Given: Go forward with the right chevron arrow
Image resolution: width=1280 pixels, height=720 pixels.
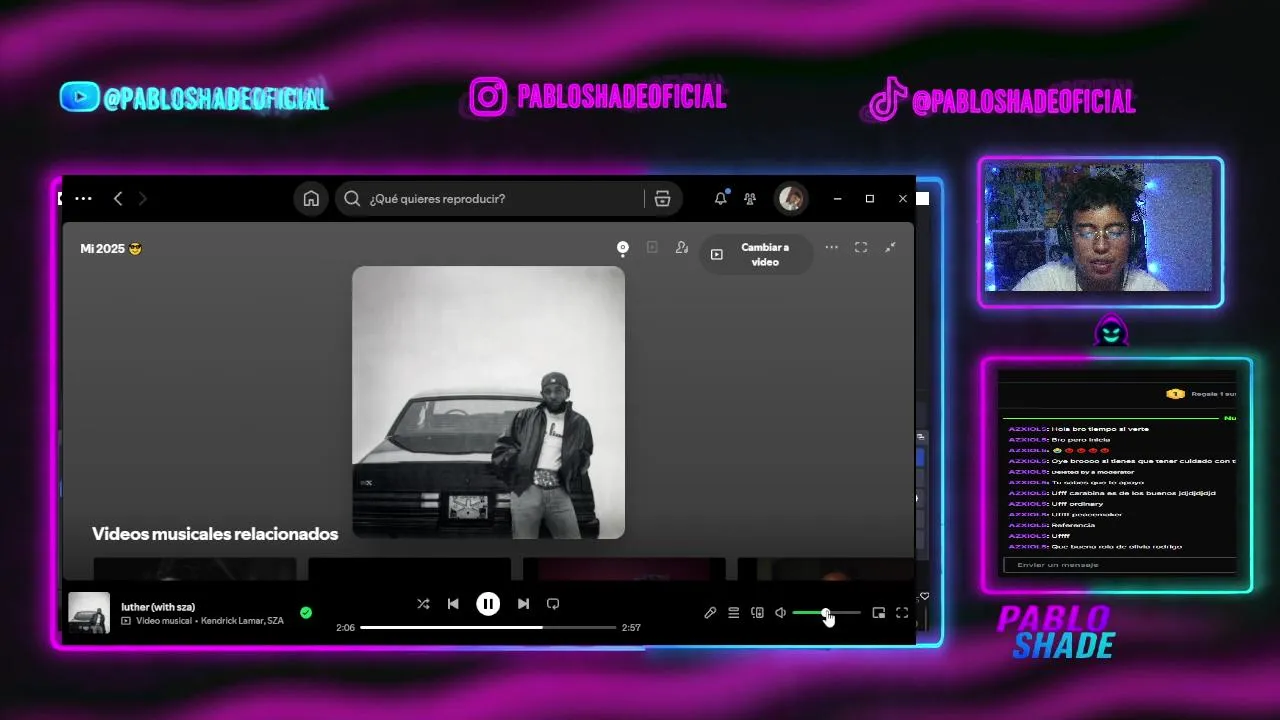Looking at the screenshot, I should coord(142,199).
